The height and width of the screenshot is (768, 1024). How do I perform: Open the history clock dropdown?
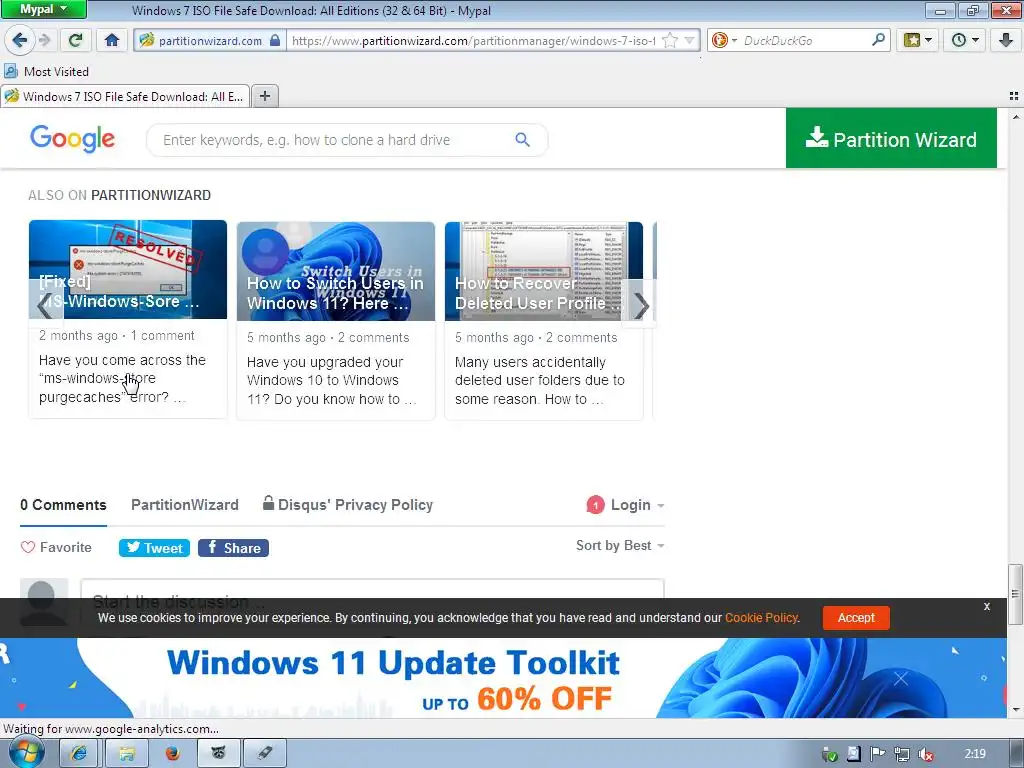(x=965, y=40)
